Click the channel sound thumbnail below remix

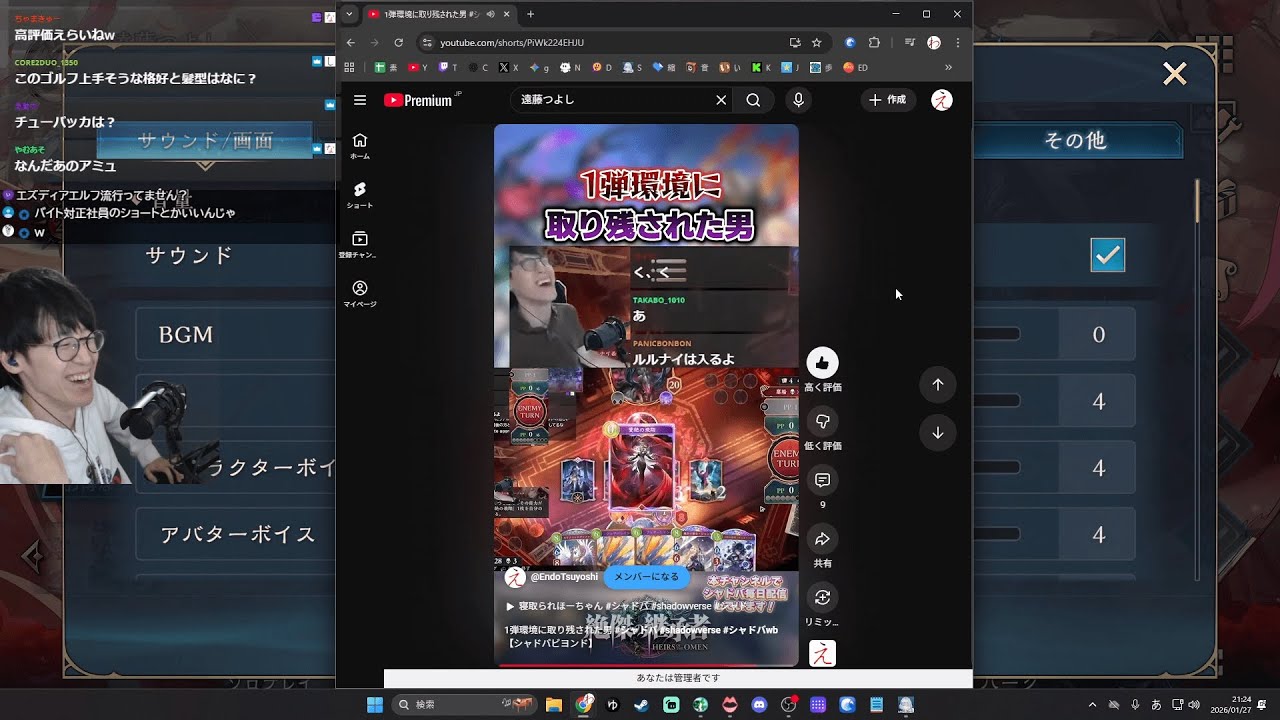pyautogui.click(x=822, y=653)
